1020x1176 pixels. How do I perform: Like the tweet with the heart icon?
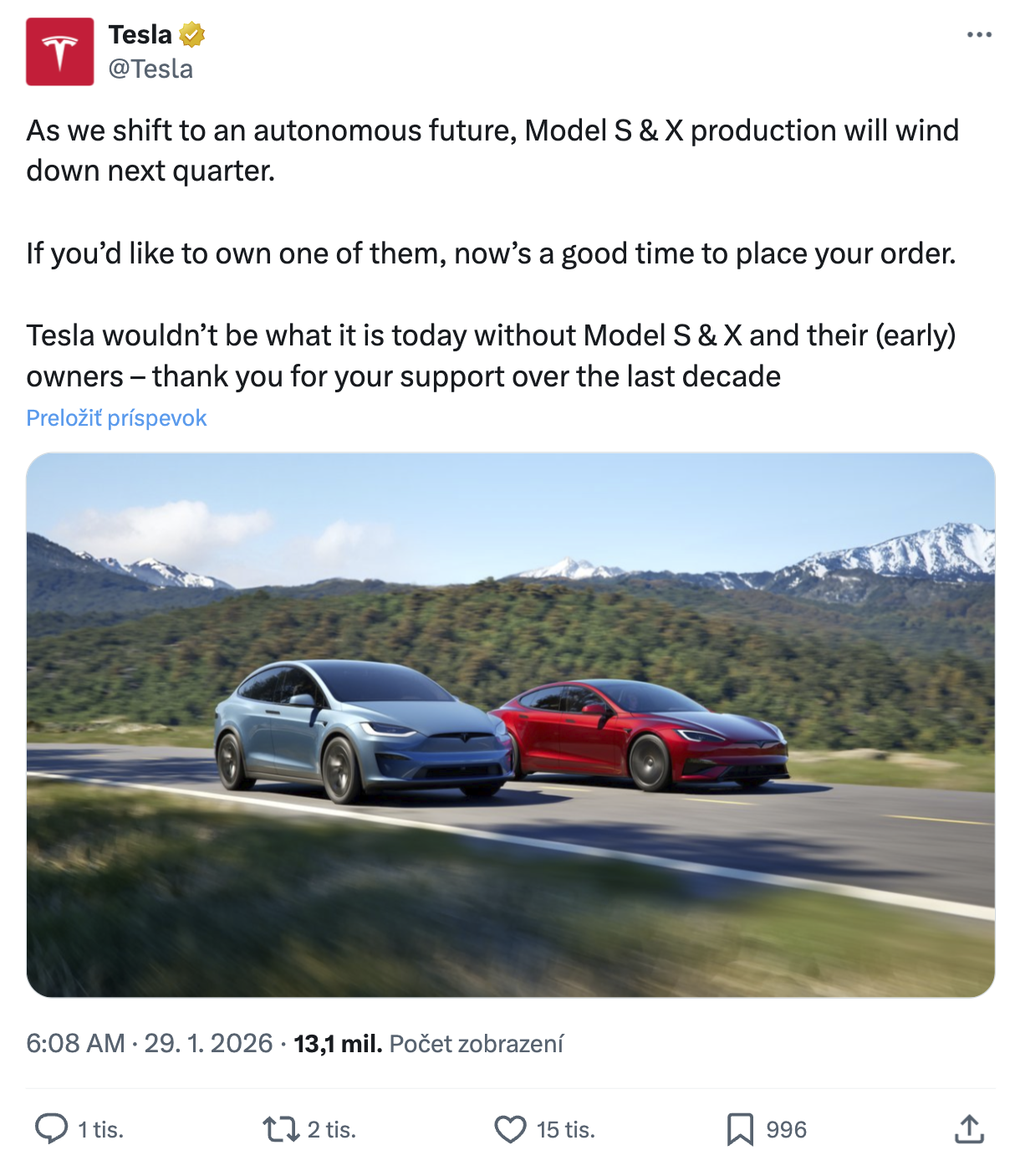(x=511, y=1130)
